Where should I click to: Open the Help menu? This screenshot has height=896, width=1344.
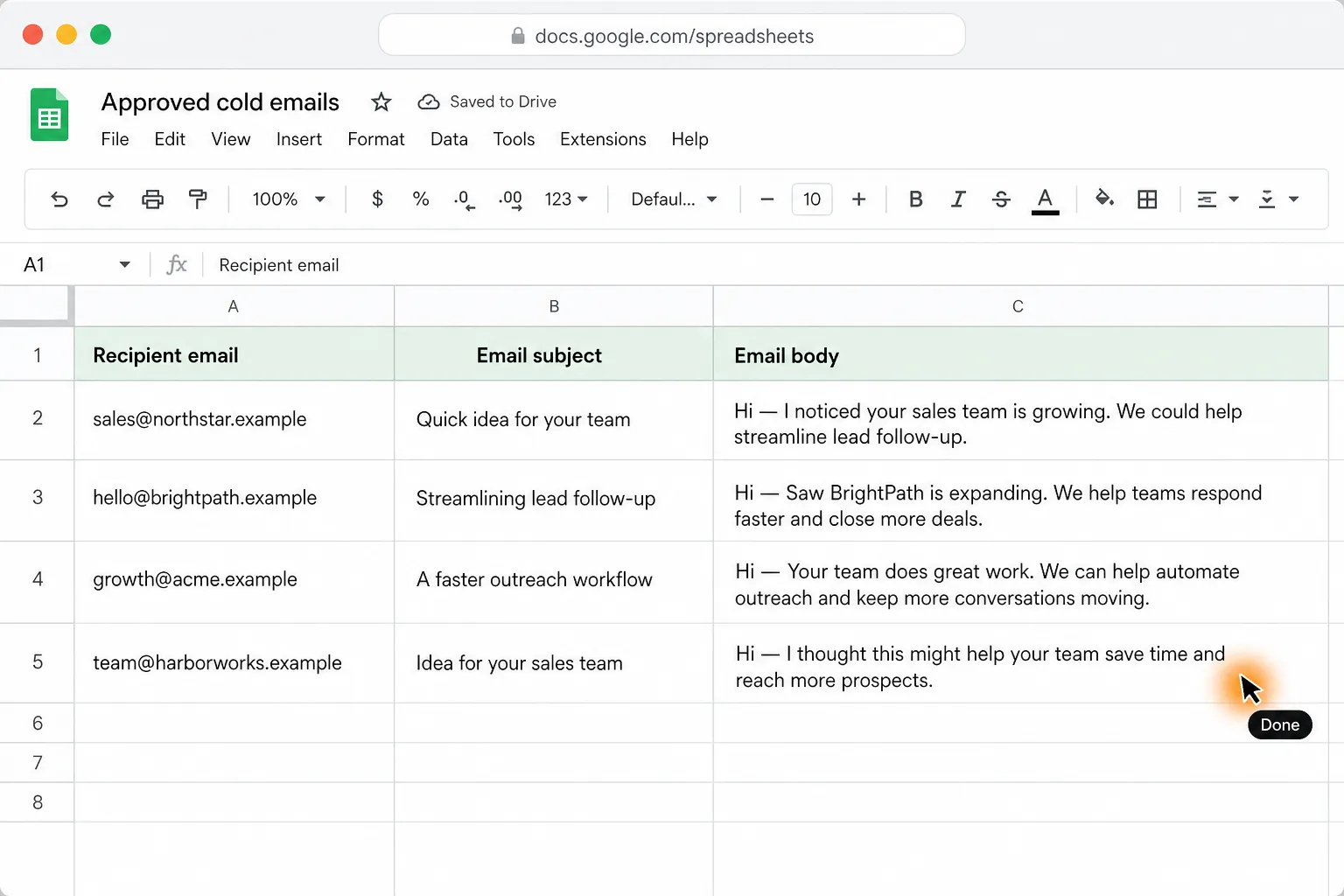[x=689, y=139]
